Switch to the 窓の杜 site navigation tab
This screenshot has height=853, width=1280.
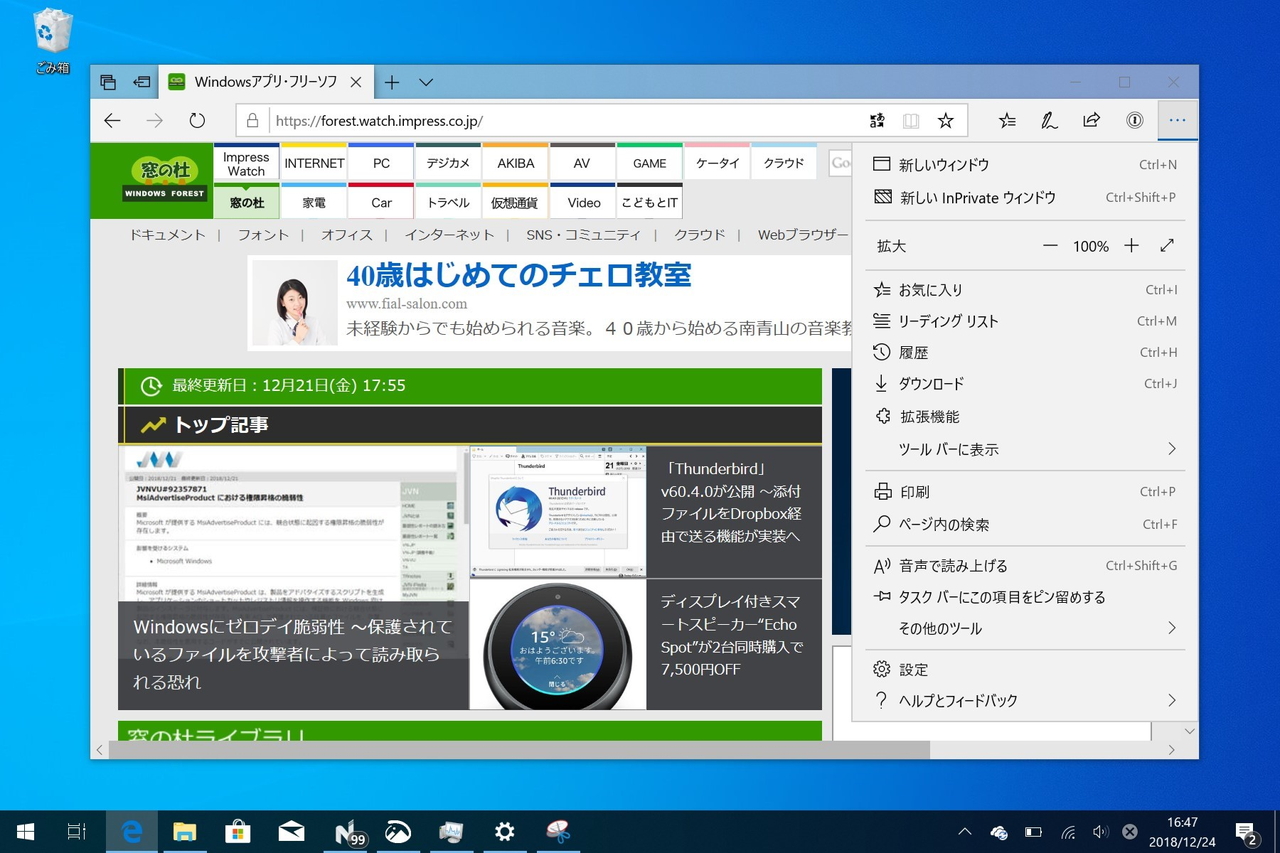[x=246, y=201]
